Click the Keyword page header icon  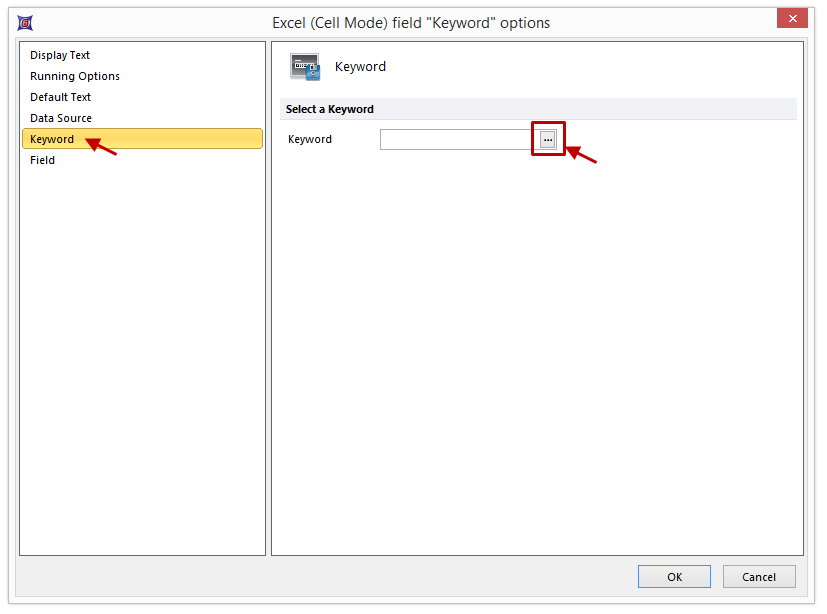[305, 67]
